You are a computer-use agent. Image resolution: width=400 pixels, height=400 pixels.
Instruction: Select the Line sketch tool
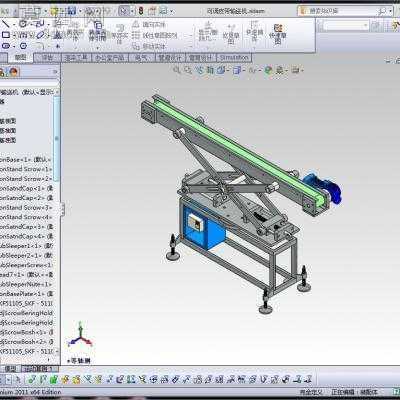6,24
